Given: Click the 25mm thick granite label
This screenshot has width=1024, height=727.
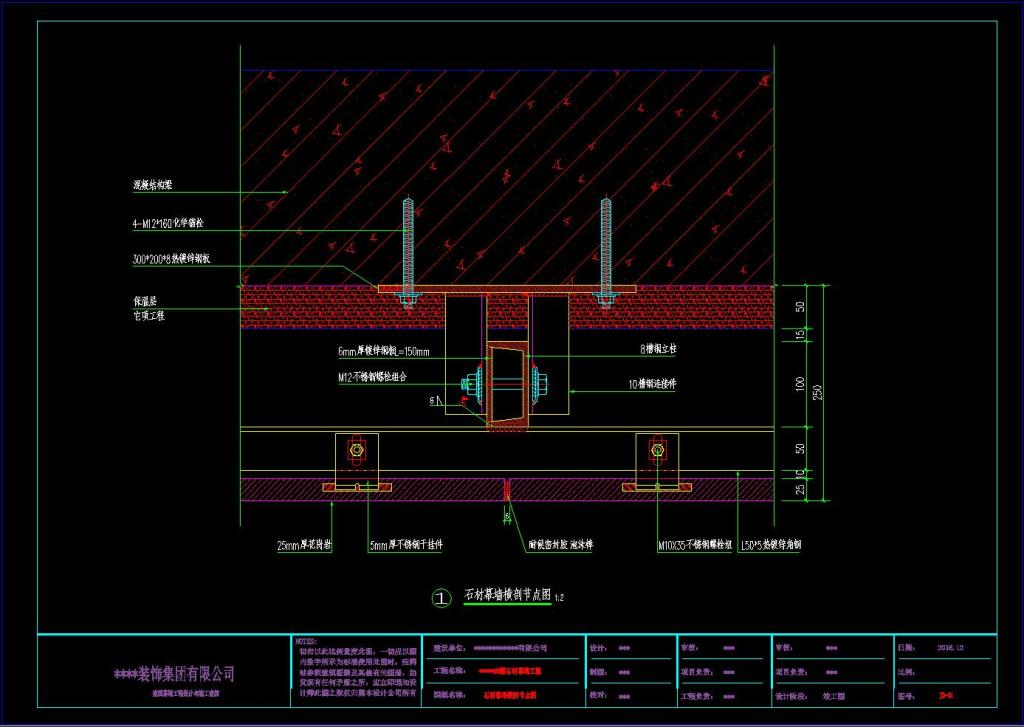Looking at the screenshot, I should (306, 545).
